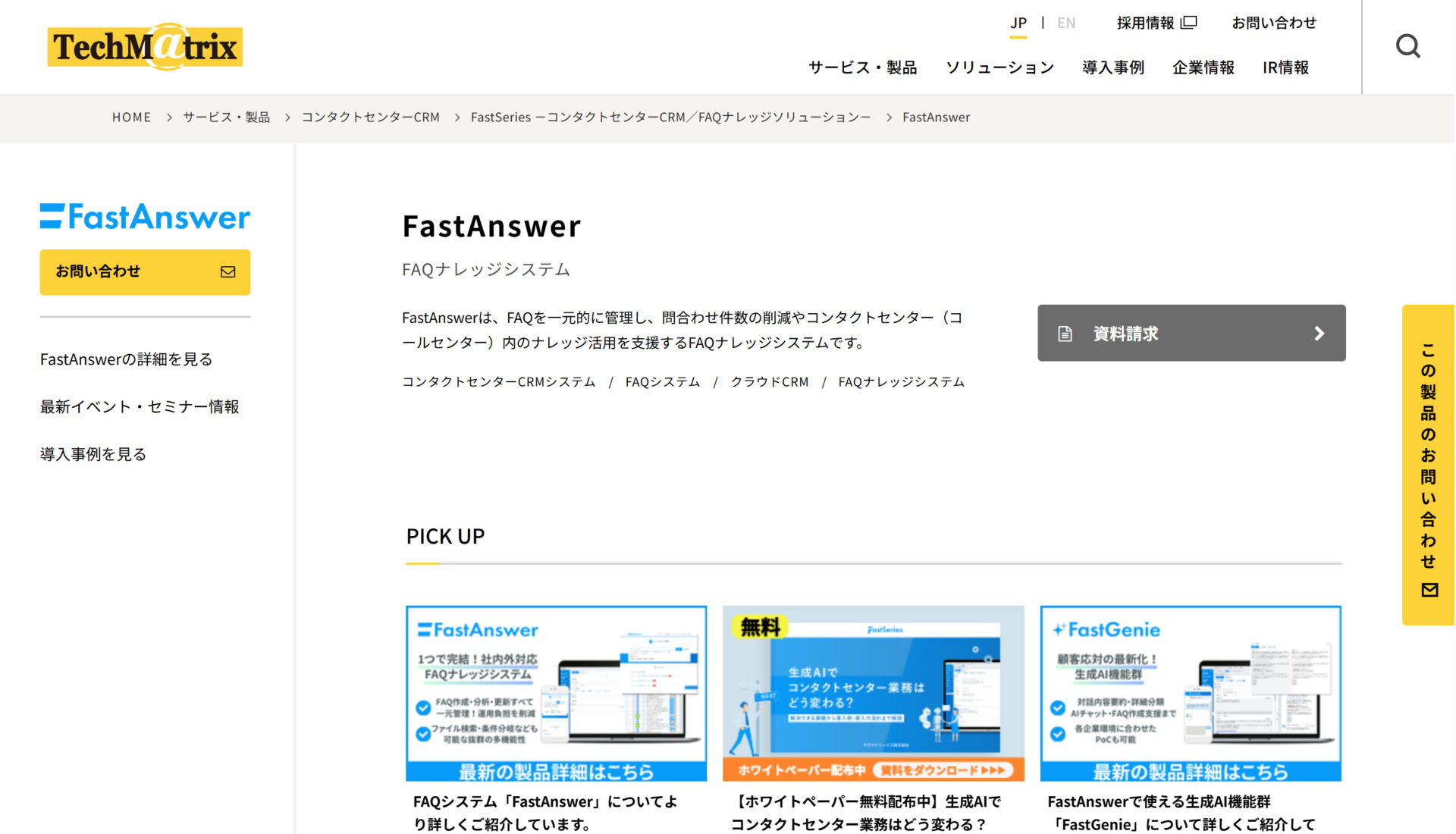Open the FastGenie banner thumbnail
1456x834 pixels.
(1191, 694)
